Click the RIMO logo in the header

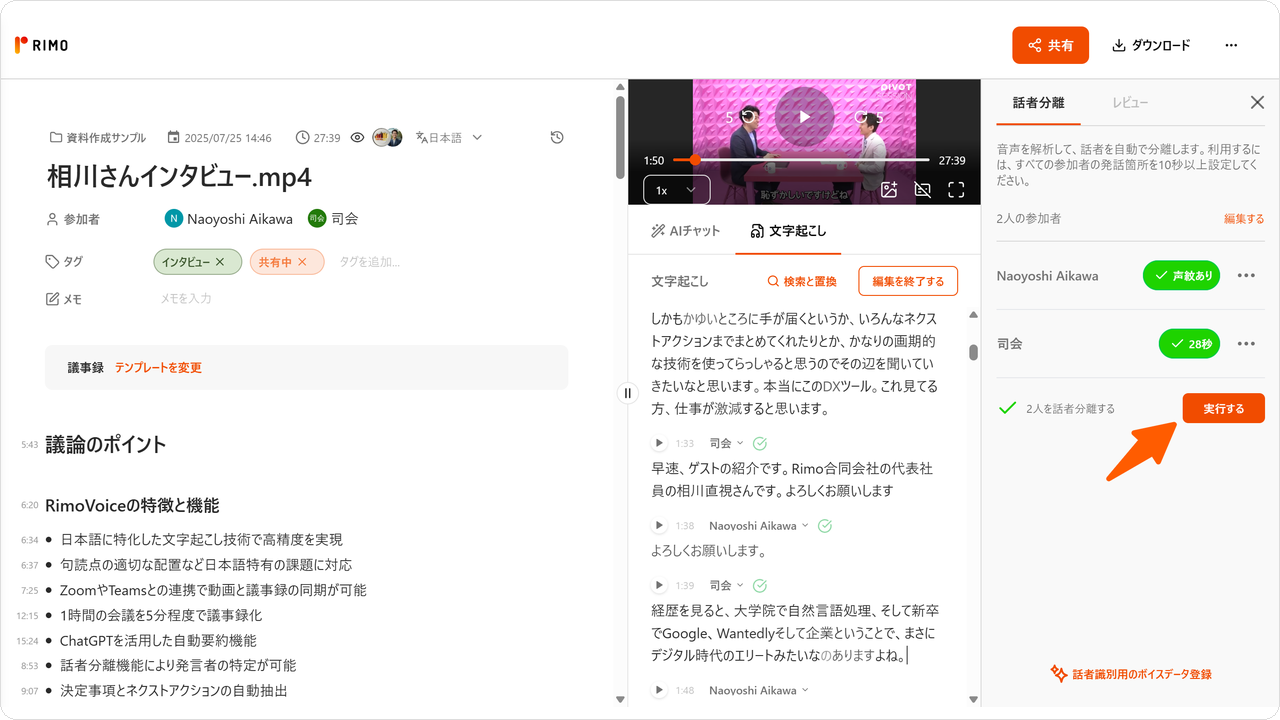tap(42, 45)
